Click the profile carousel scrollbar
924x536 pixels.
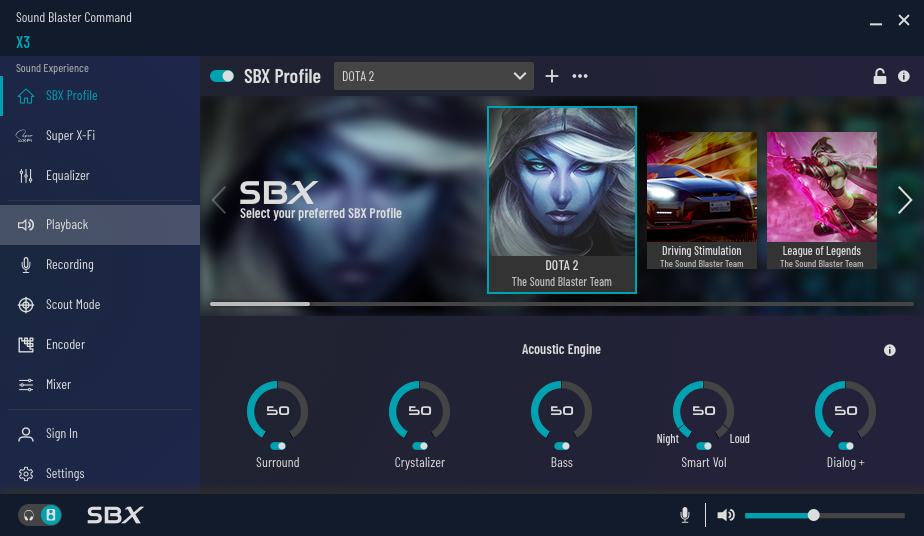[562, 304]
